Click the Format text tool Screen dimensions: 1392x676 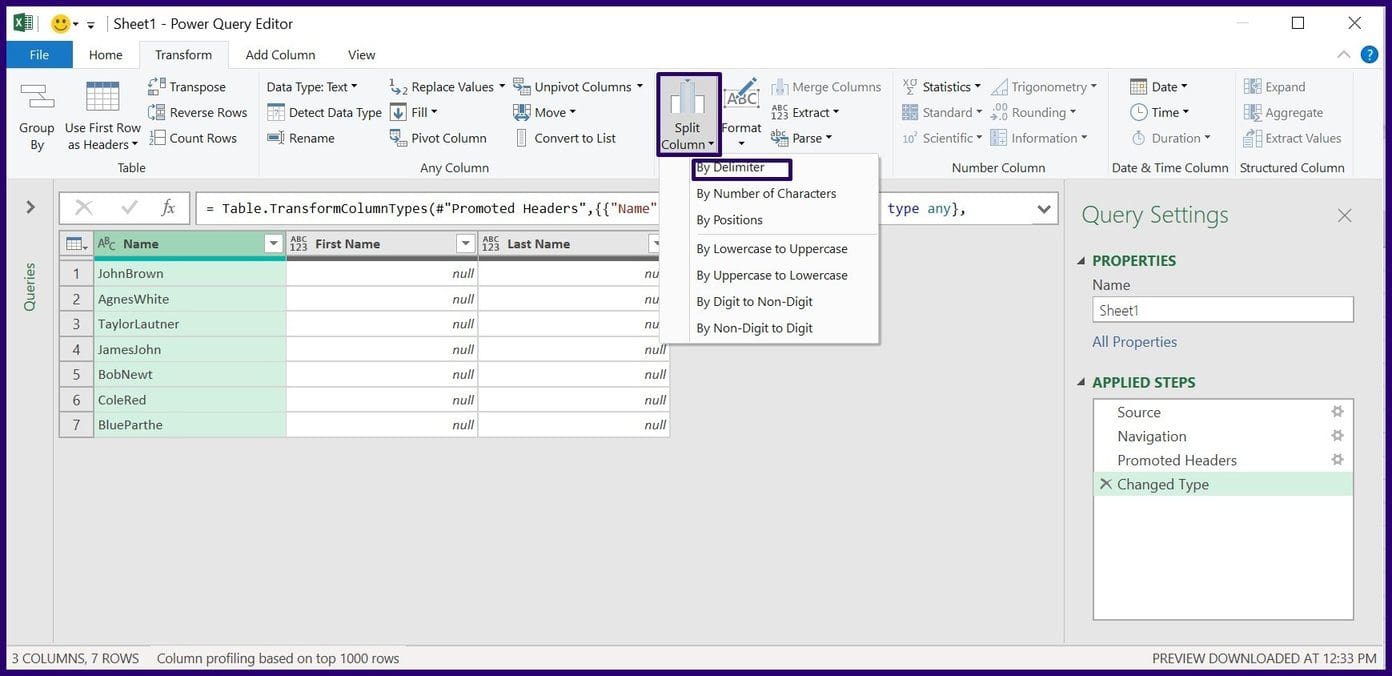click(741, 114)
